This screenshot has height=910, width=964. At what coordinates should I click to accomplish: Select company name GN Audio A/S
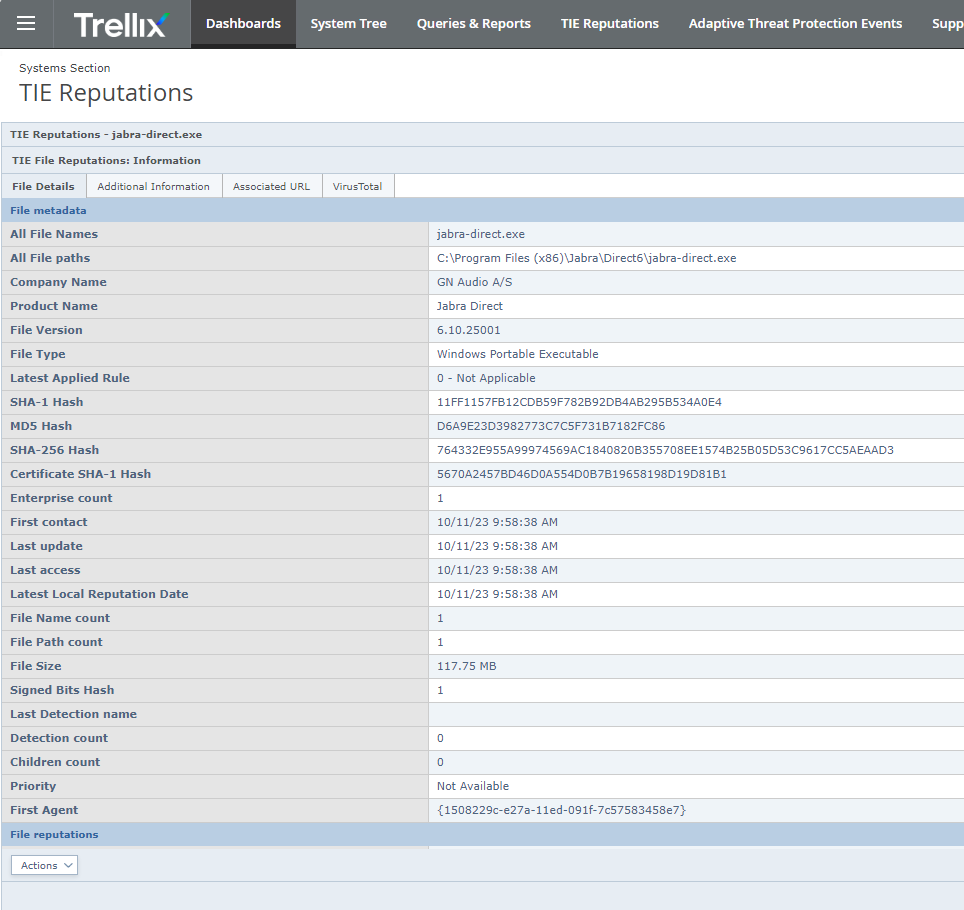pos(475,282)
